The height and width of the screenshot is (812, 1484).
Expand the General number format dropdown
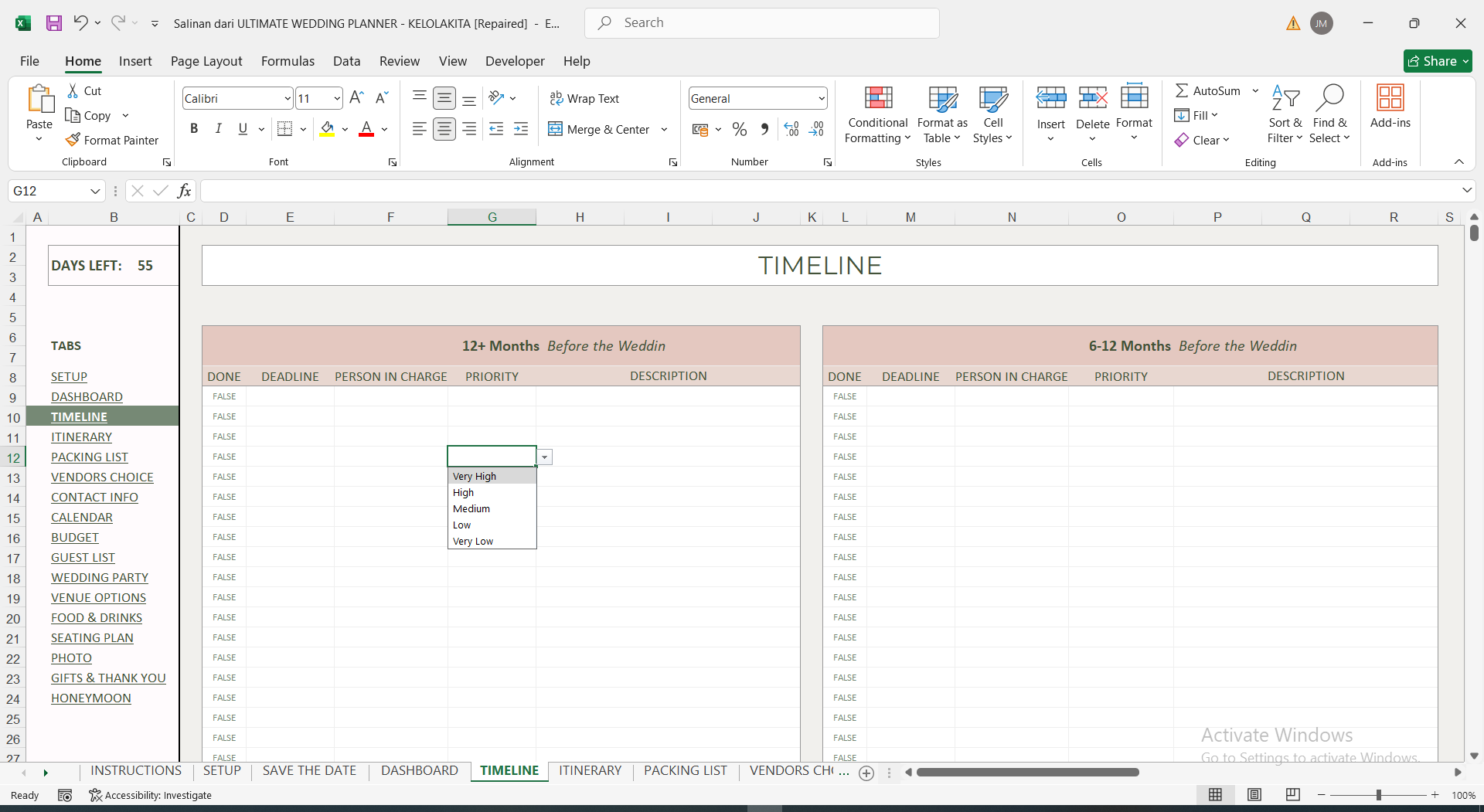[821, 98]
